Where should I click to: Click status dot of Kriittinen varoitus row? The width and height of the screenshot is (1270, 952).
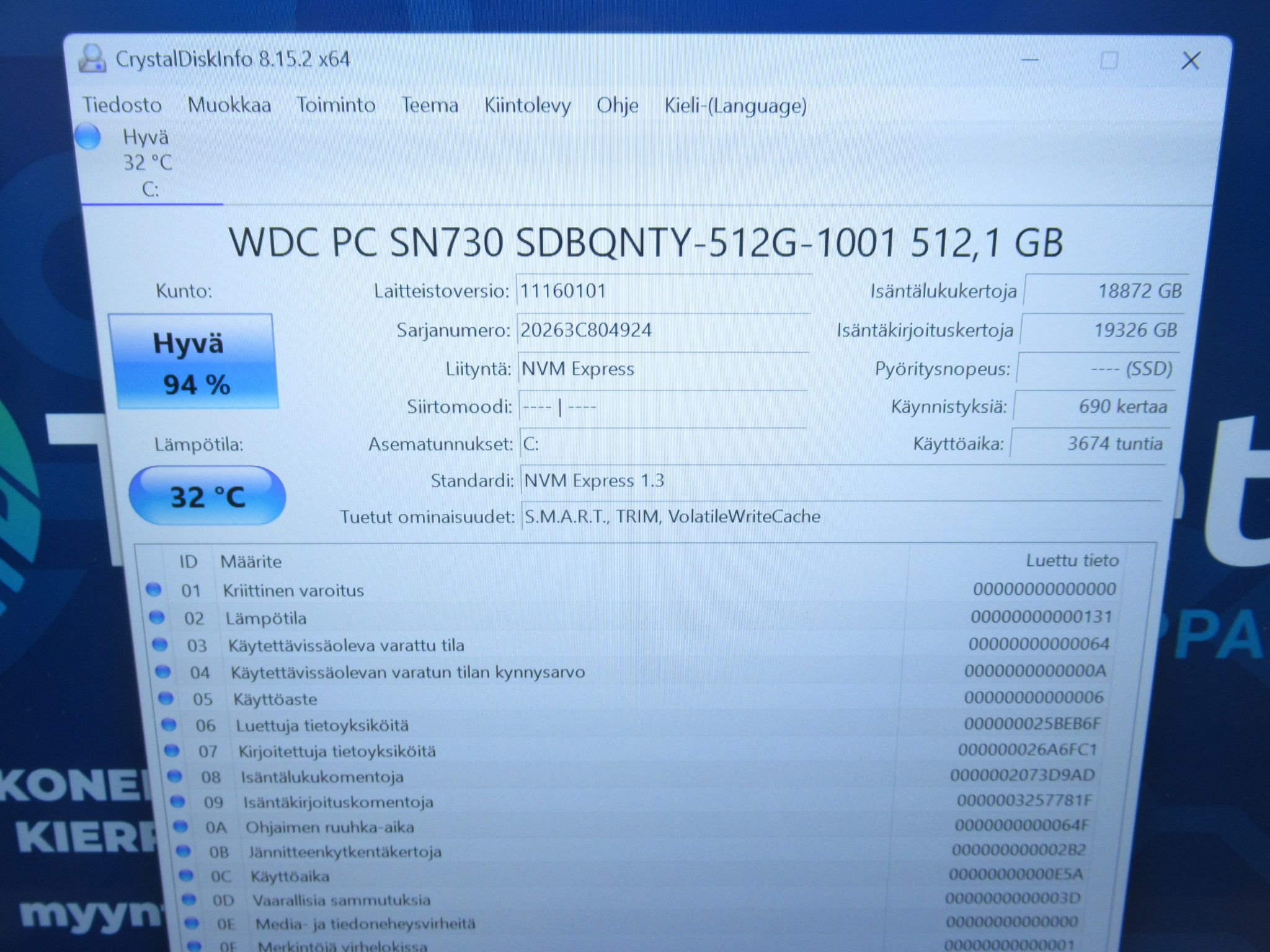tap(153, 589)
